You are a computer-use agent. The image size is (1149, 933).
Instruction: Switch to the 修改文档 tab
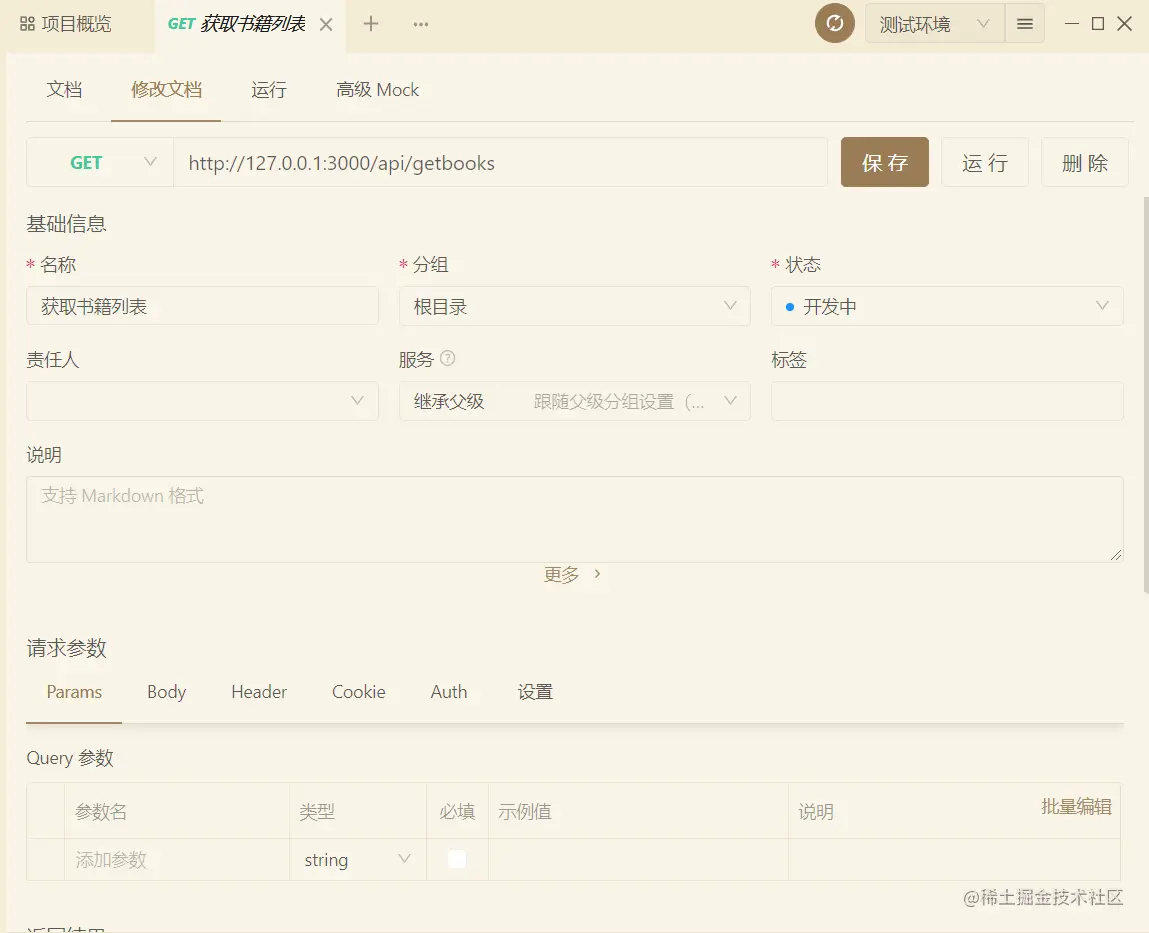[166, 89]
